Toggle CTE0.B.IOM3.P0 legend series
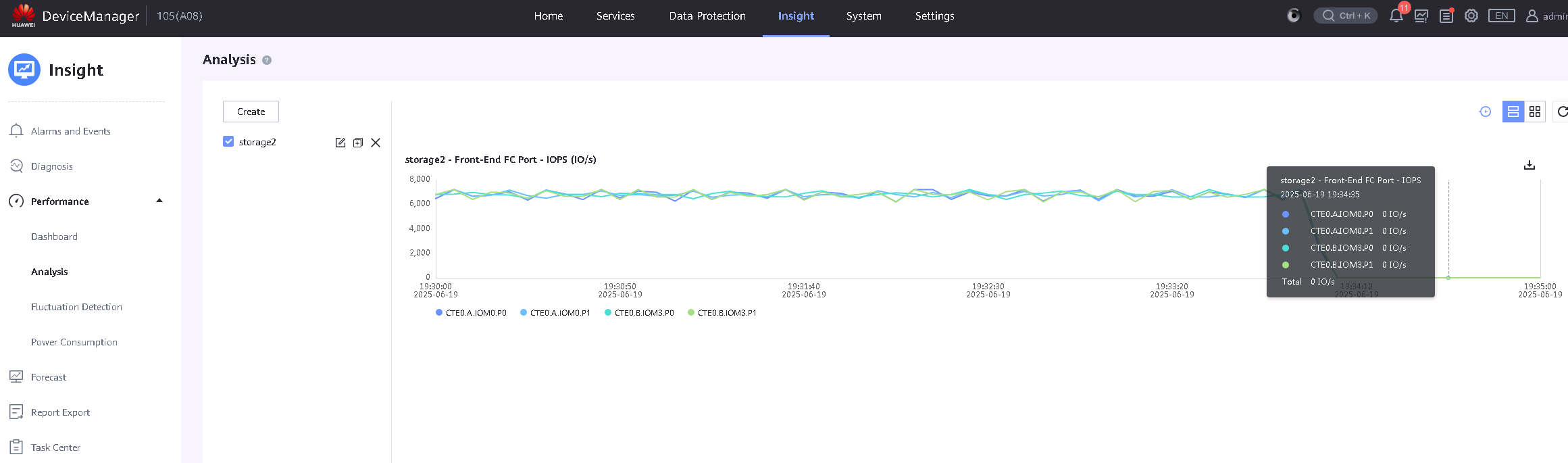Image resolution: width=1568 pixels, height=463 pixels. 639,313
